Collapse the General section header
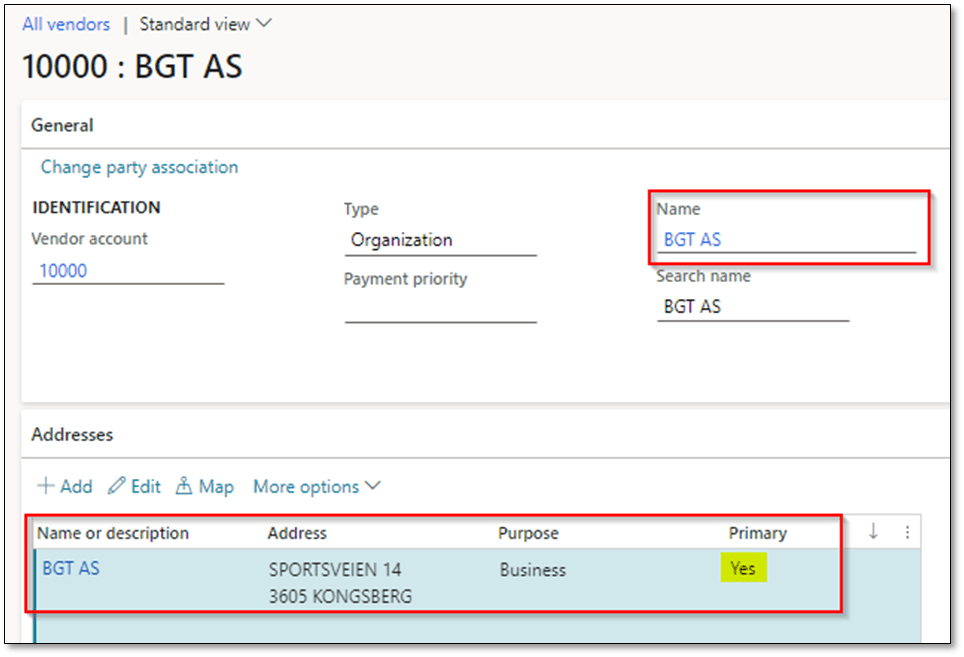 (x=62, y=125)
